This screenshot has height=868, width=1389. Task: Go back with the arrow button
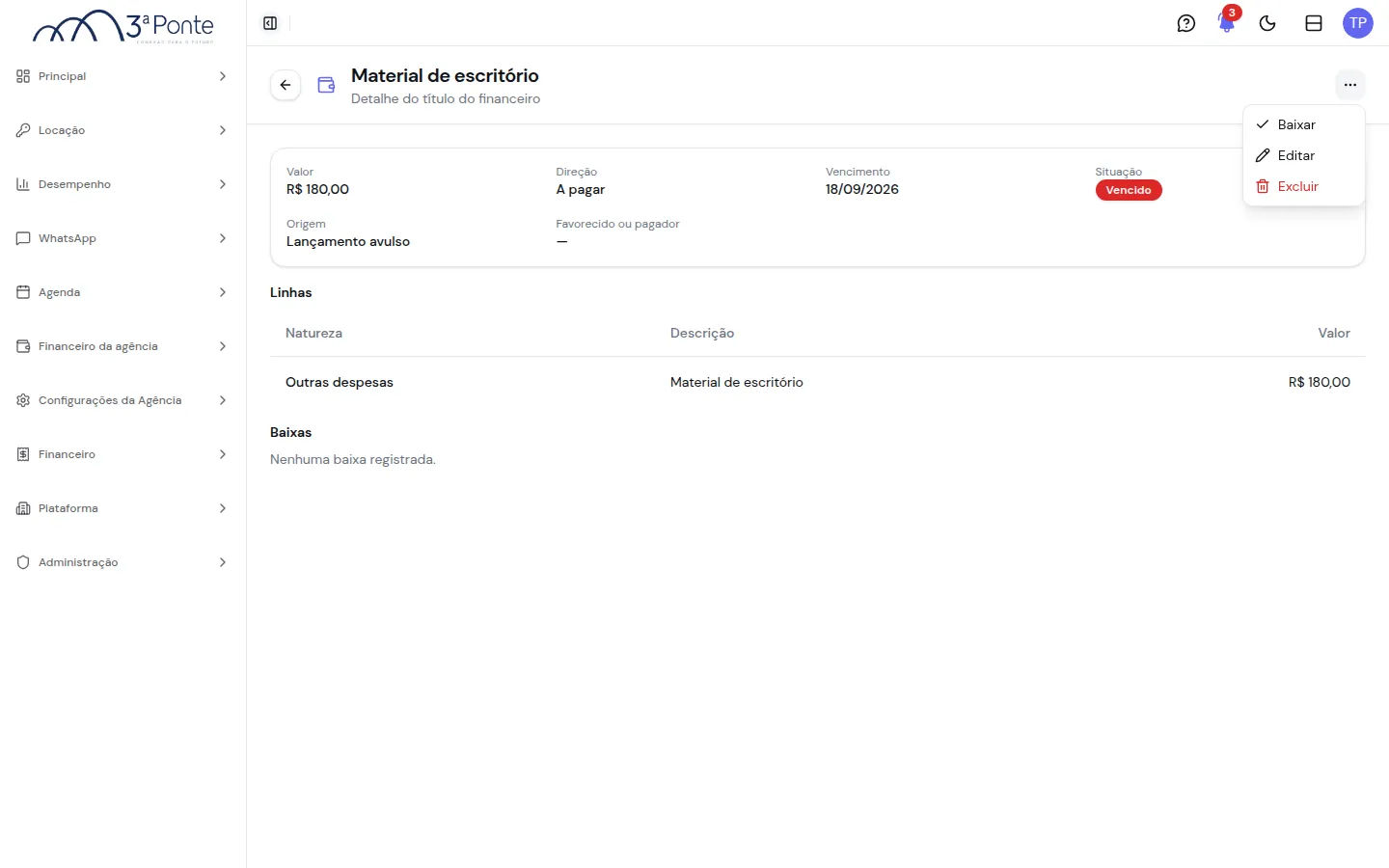pyautogui.click(x=286, y=85)
